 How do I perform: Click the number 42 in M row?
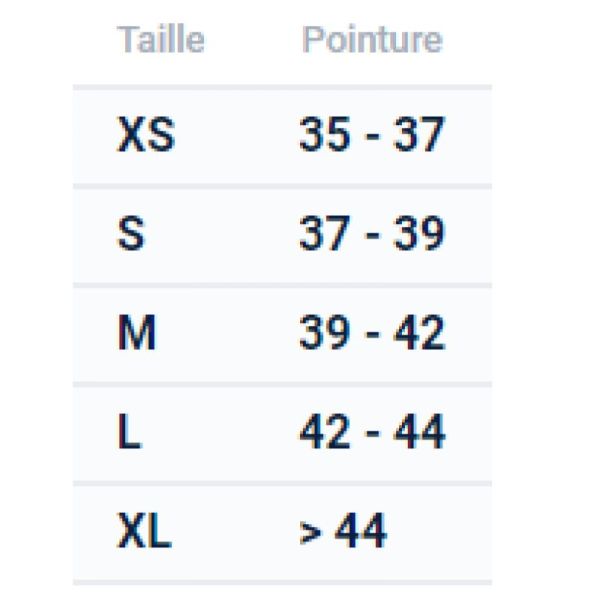419,332
